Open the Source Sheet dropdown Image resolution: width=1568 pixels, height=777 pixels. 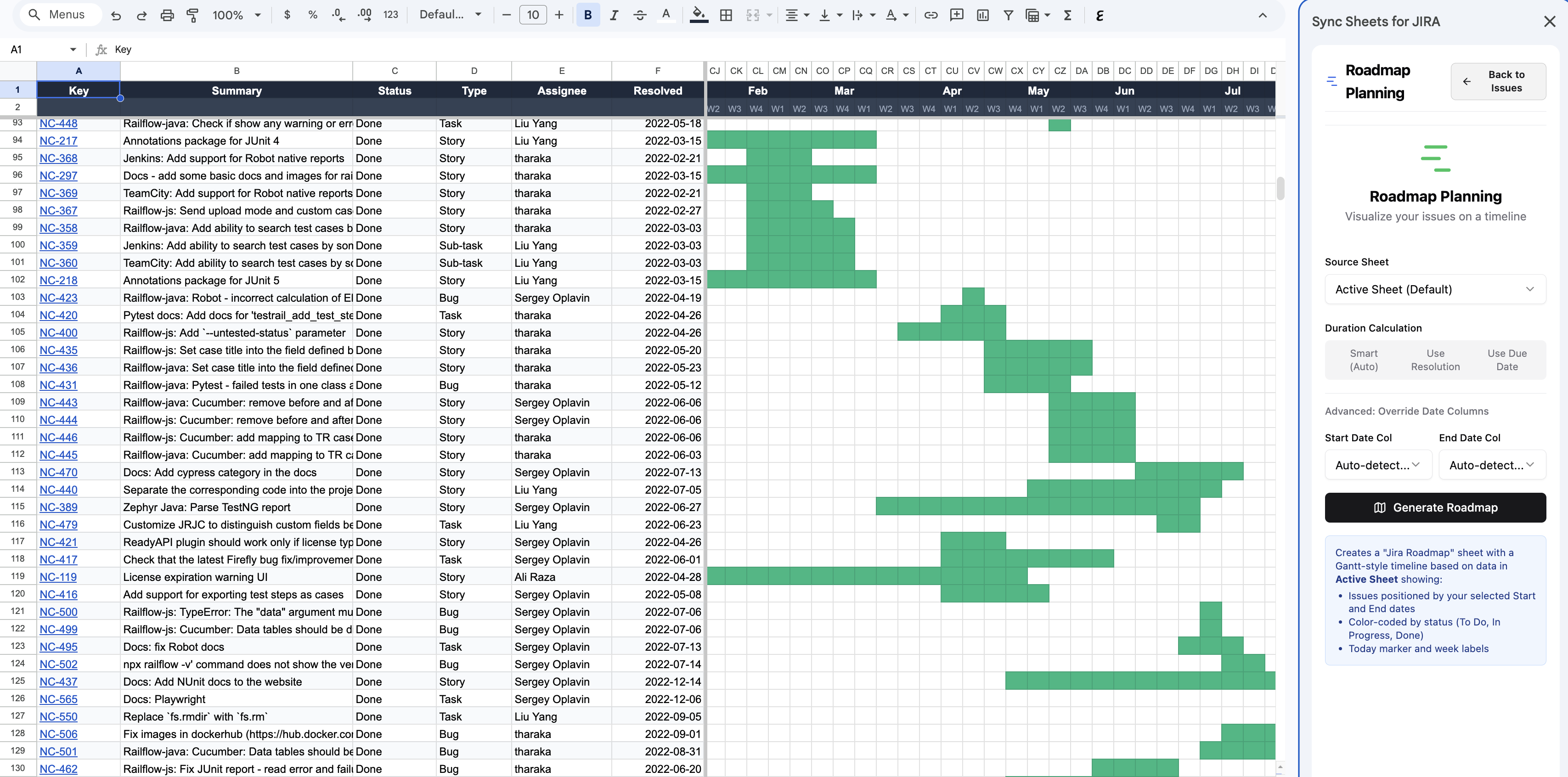click(1435, 289)
